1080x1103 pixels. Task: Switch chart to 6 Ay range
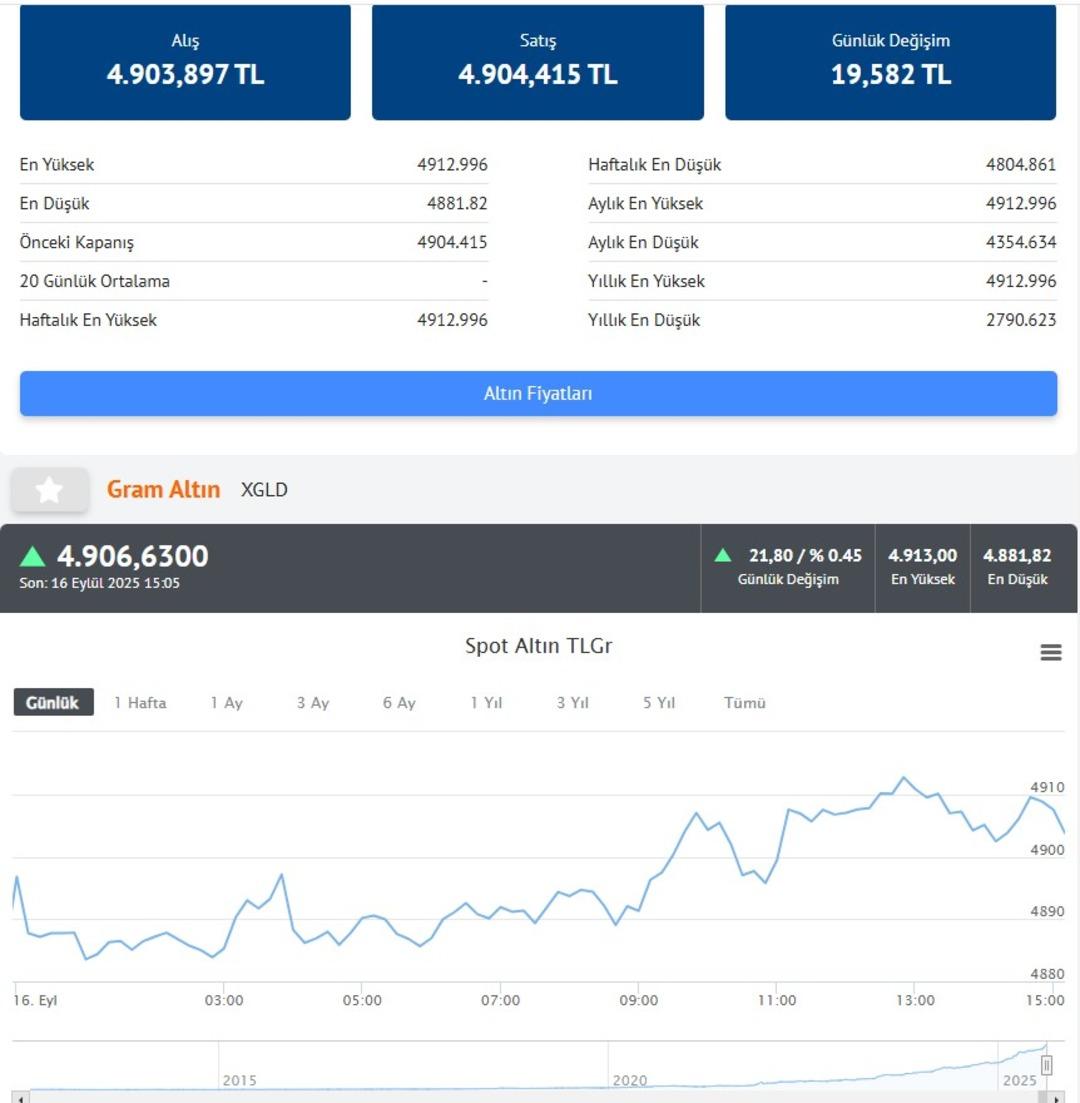click(399, 702)
